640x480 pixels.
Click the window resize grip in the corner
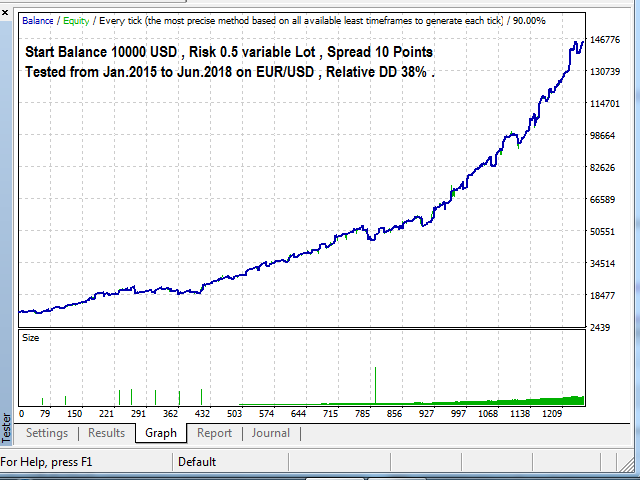tap(627, 463)
